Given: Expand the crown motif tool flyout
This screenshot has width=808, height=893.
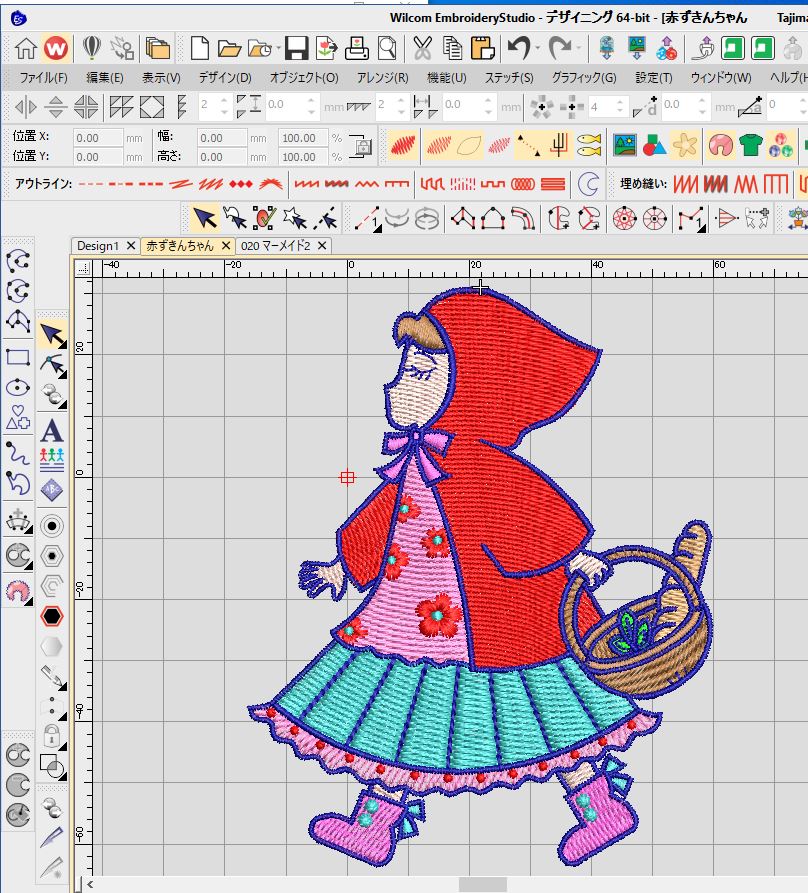Looking at the screenshot, I should tap(29, 530).
